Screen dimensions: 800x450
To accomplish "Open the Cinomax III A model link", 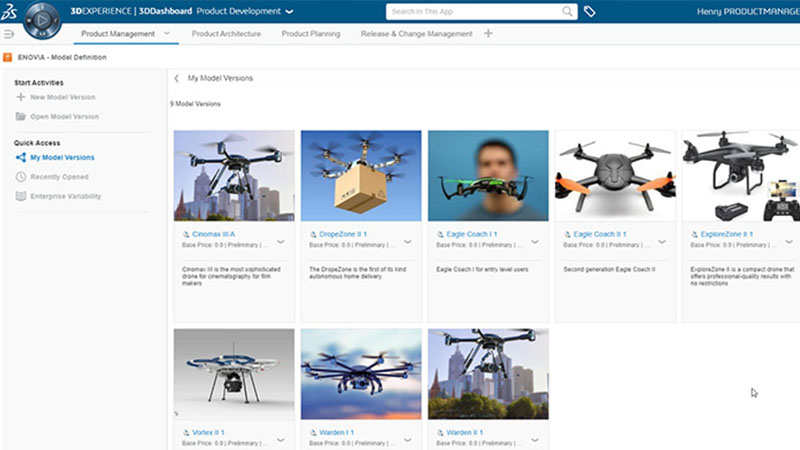I will 213,234.
